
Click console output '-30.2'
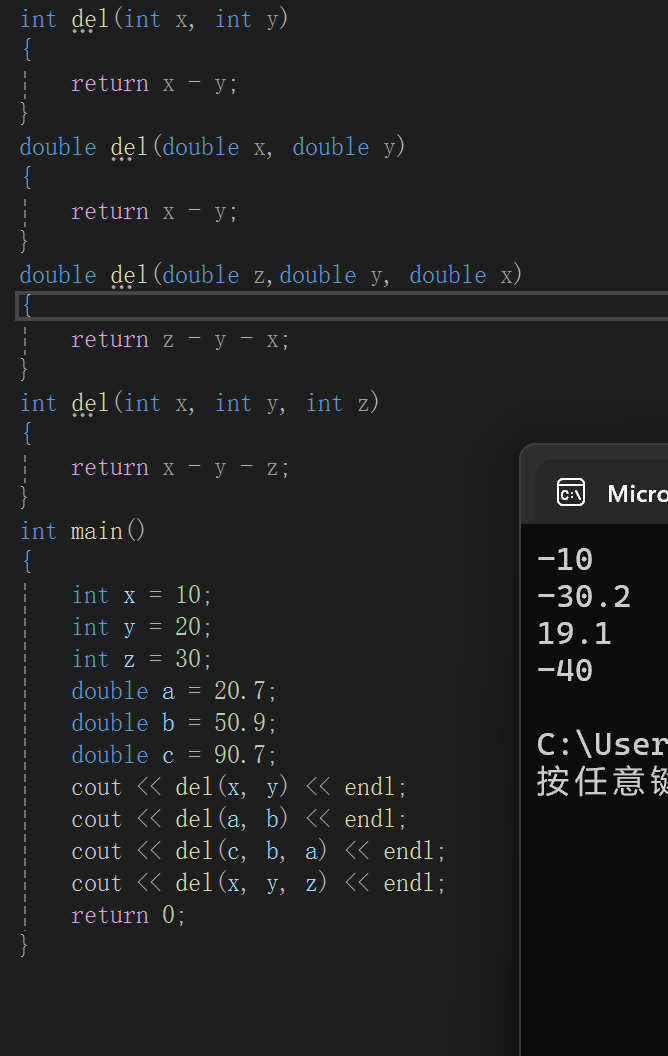[583, 597]
